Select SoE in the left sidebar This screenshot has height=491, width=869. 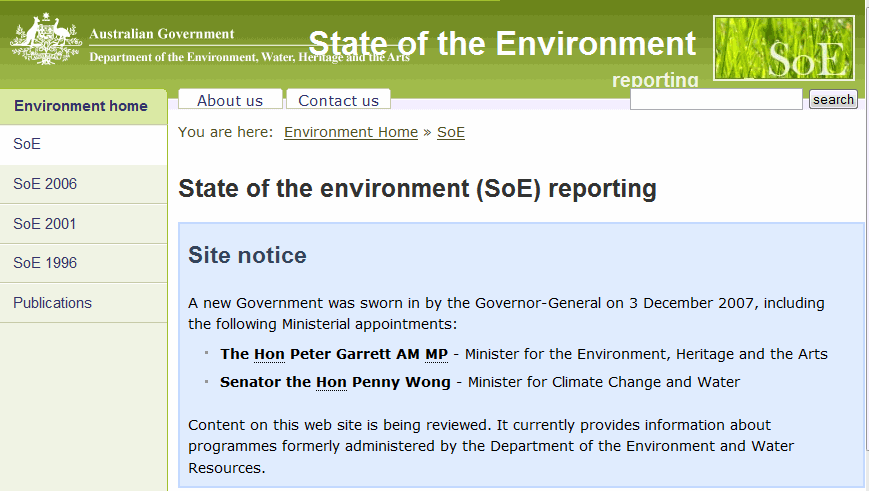pos(83,144)
